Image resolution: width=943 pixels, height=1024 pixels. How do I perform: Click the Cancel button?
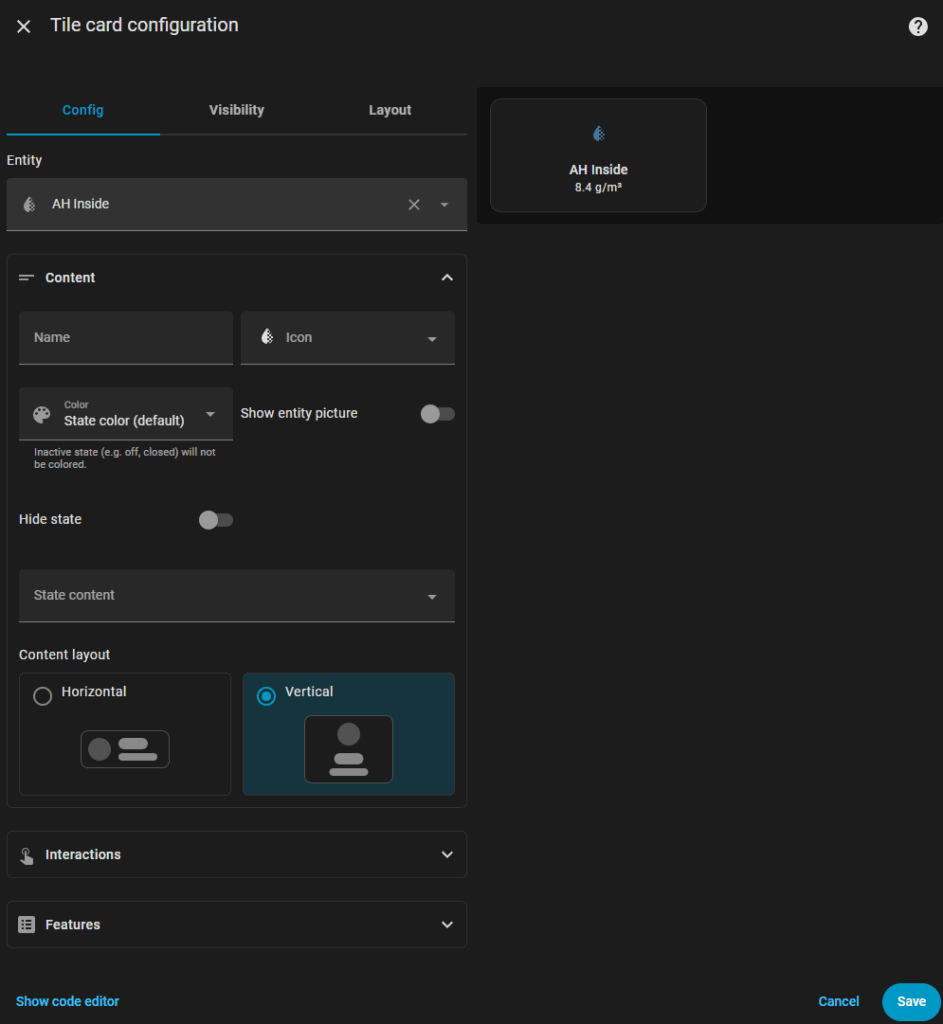[x=839, y=1001]
